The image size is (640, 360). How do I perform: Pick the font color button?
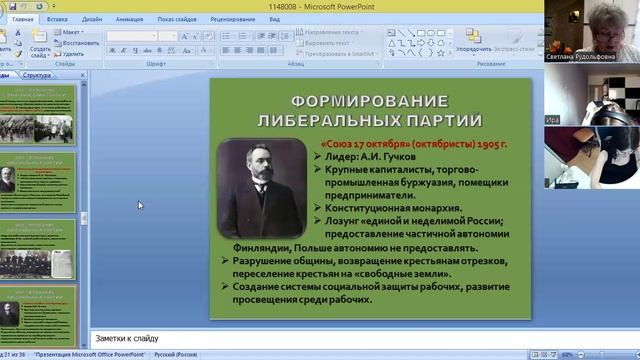click(x=203, y=50)
